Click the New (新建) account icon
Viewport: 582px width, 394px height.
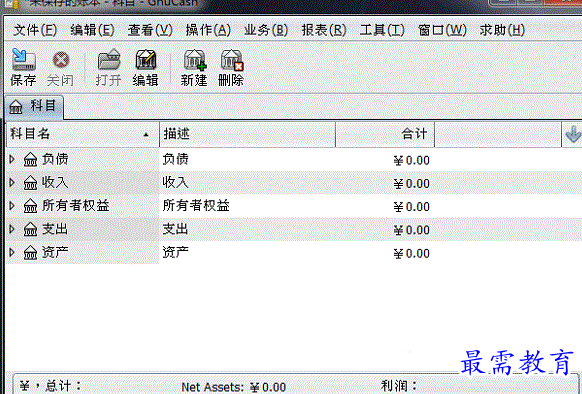pos(194,60)
